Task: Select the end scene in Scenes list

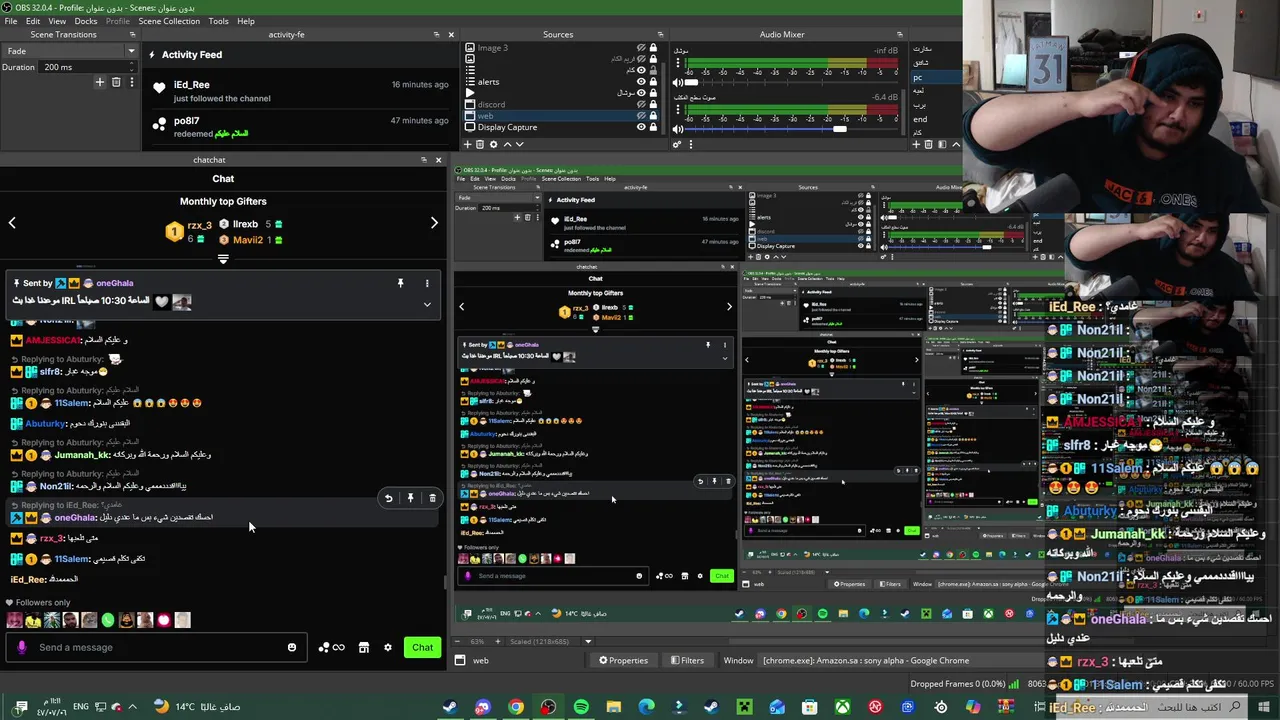Action: pyautogui.click(x=934, y=119)
